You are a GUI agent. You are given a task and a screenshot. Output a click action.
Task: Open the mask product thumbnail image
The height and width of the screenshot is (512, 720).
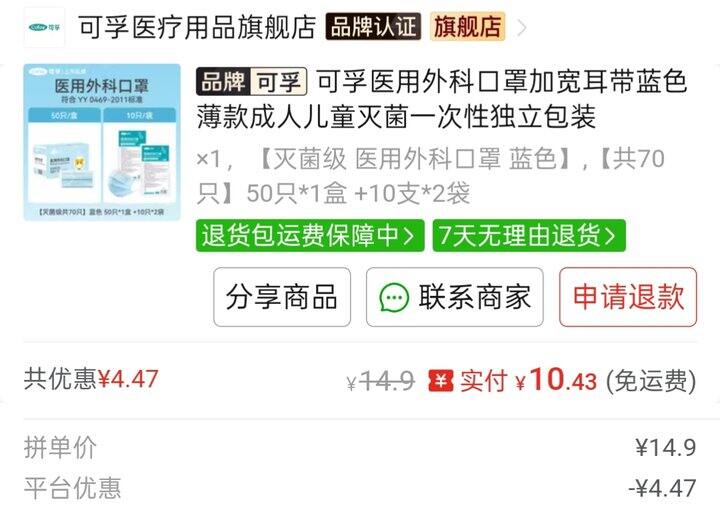point(102,142)
